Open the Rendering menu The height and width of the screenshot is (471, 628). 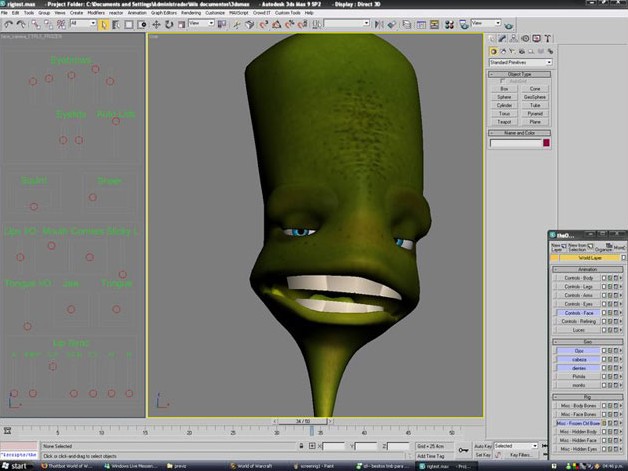[x=190, y=13]
